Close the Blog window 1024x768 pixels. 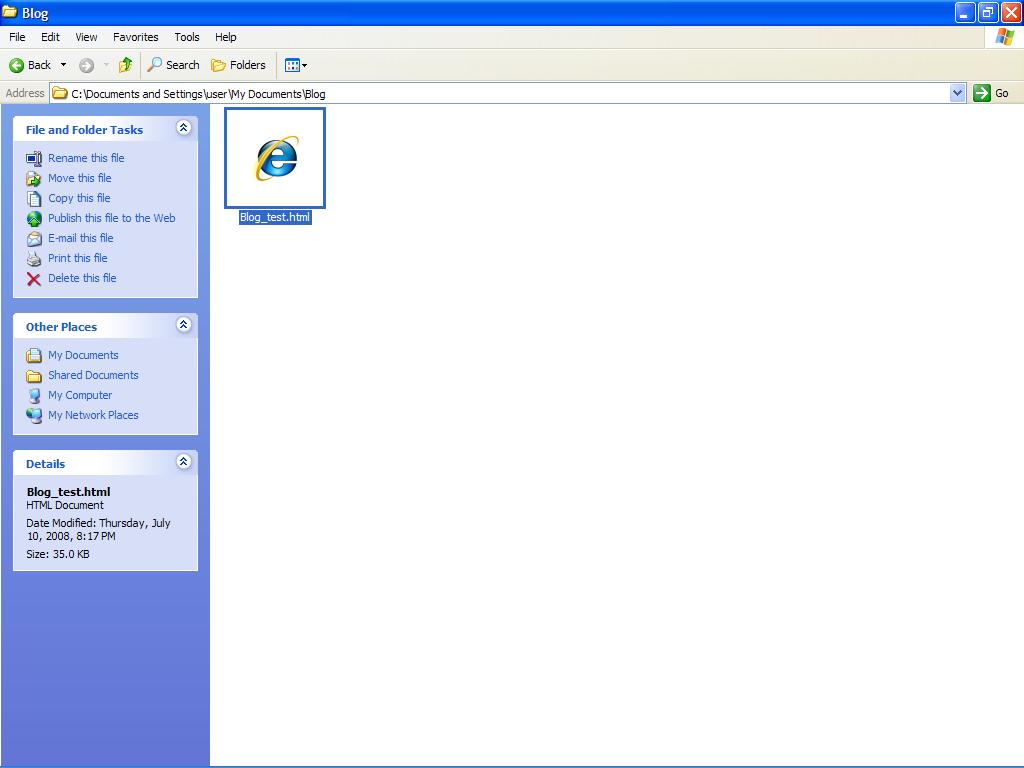click(x=1010, y=12)
